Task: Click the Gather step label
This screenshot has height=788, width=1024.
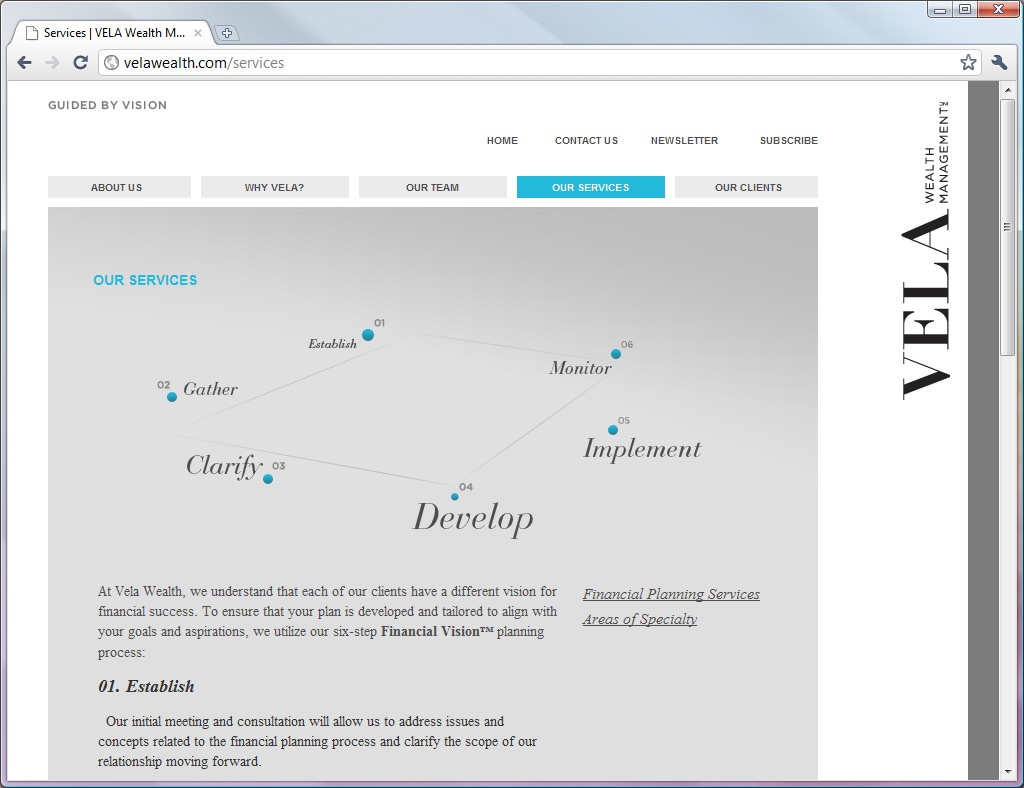Action: 210,389
